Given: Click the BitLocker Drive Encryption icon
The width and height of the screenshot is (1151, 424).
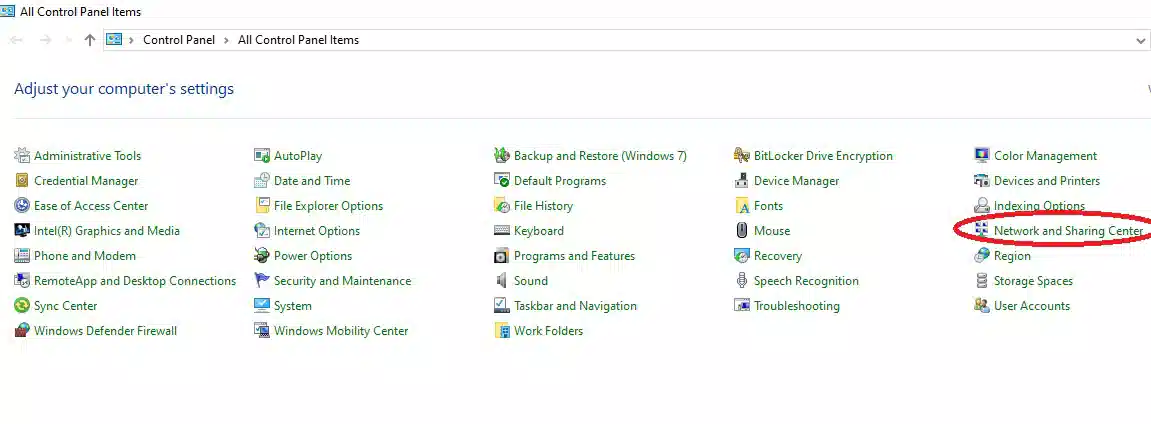Looking at the screenshot, I should (x=742, y=156).
